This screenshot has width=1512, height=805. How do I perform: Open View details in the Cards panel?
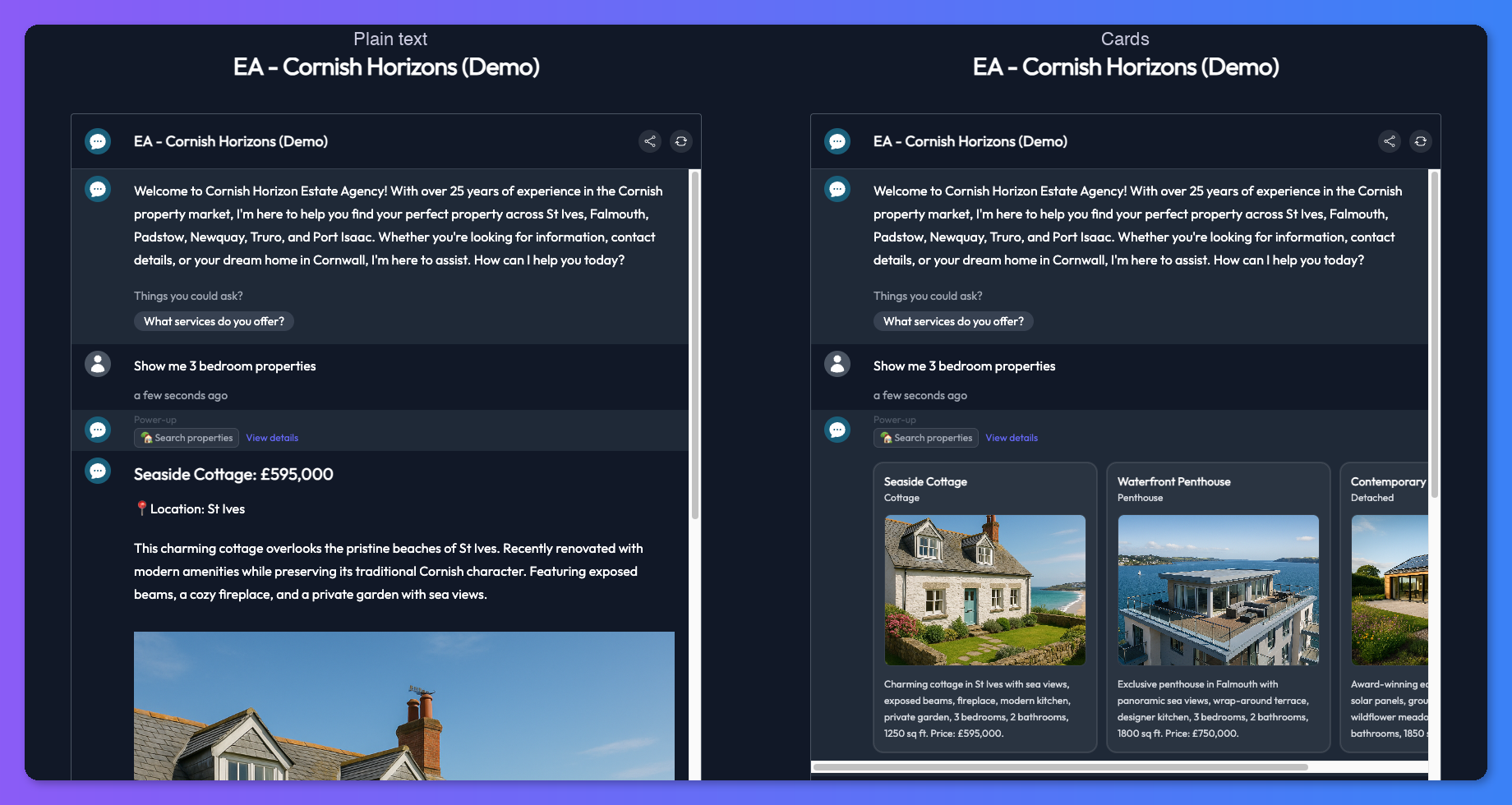(1012, 438)
